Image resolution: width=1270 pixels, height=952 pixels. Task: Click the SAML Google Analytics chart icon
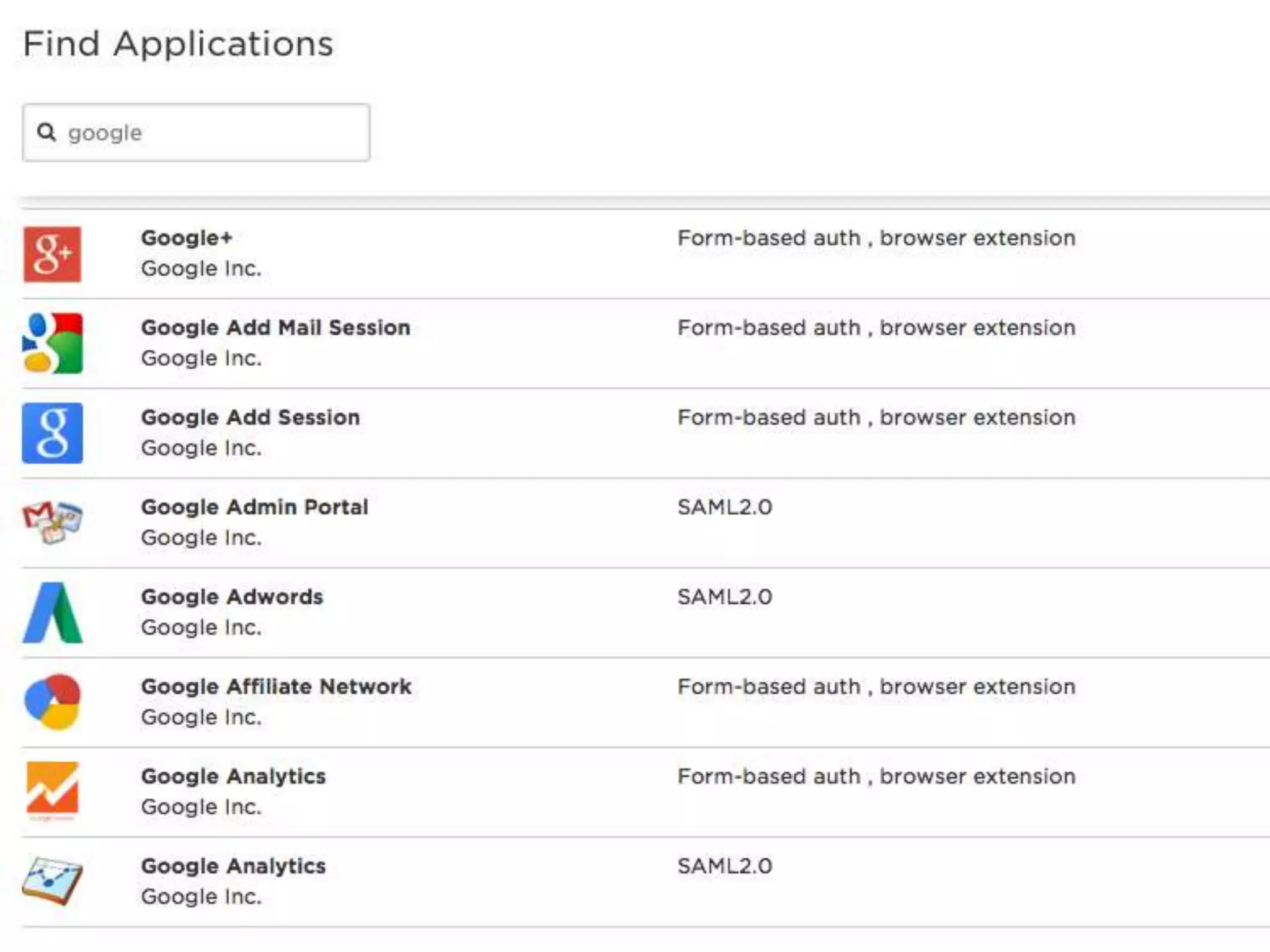point(52,880)
